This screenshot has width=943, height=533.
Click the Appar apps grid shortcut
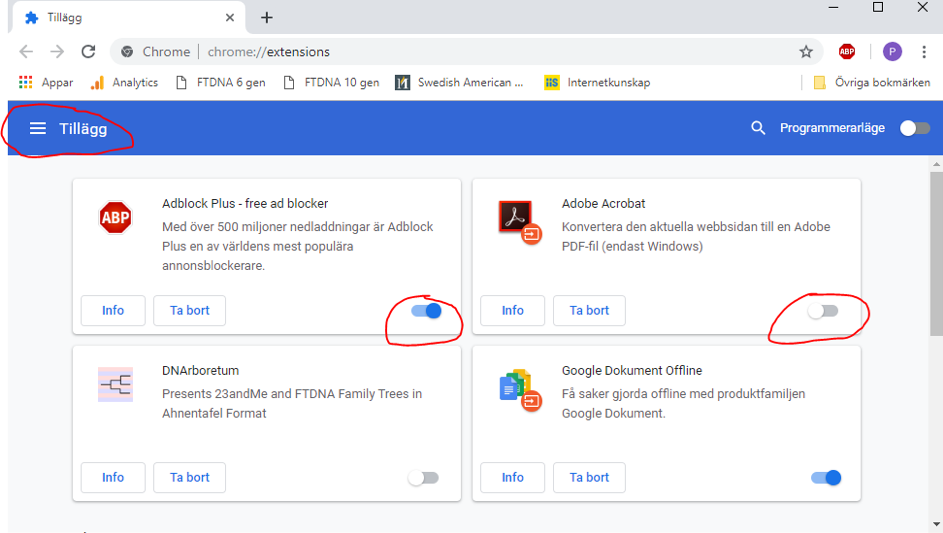46,82
